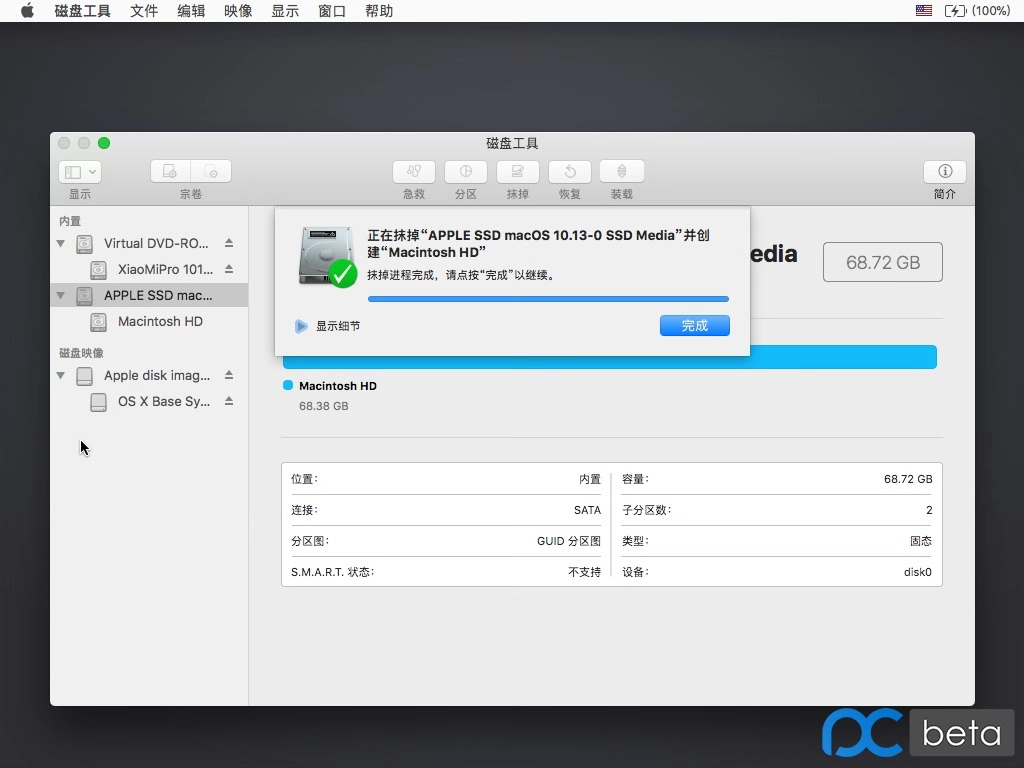The height and width of the screenshot is (768, 1024).
Task: Click the disk0 device value
Action: click(918, 572)
